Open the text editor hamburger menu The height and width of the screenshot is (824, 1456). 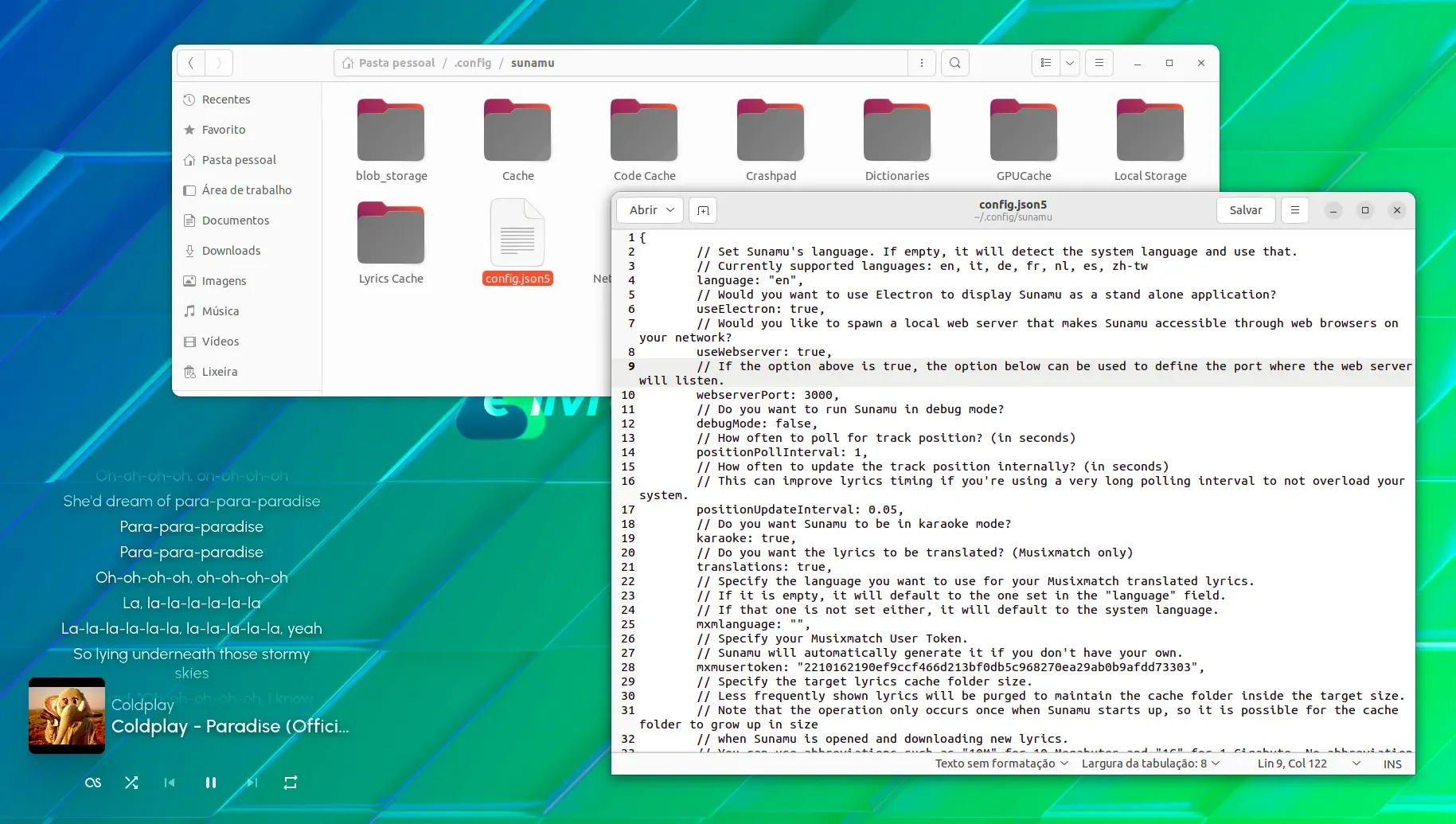click(1295, 210)
